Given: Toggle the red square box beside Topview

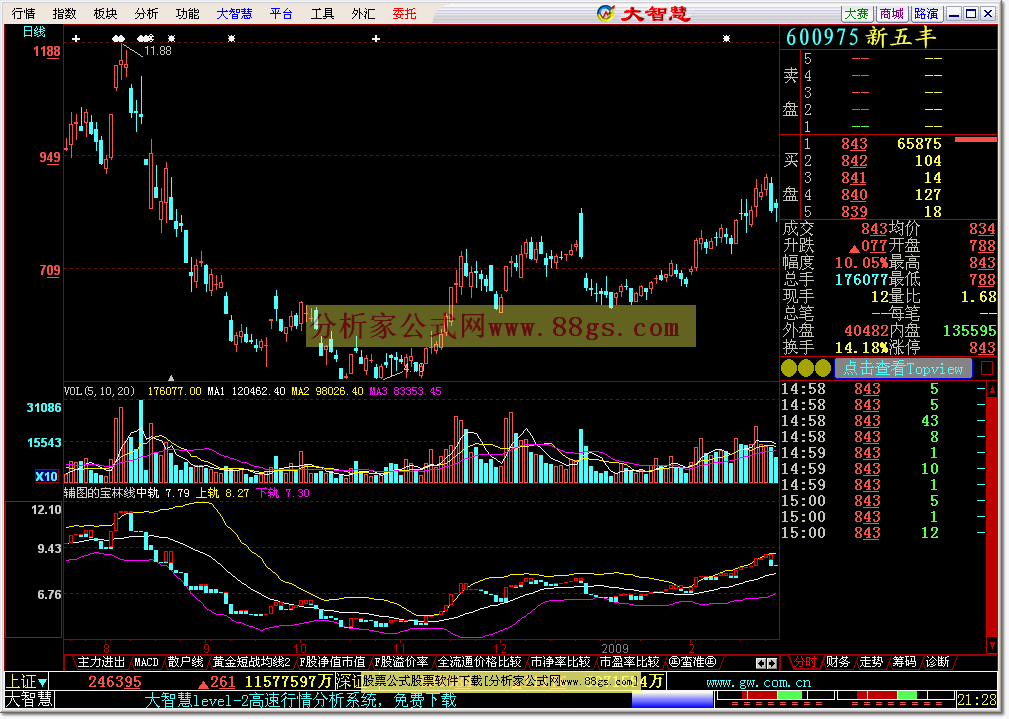Looking at the screenshot, I should 986,368.
